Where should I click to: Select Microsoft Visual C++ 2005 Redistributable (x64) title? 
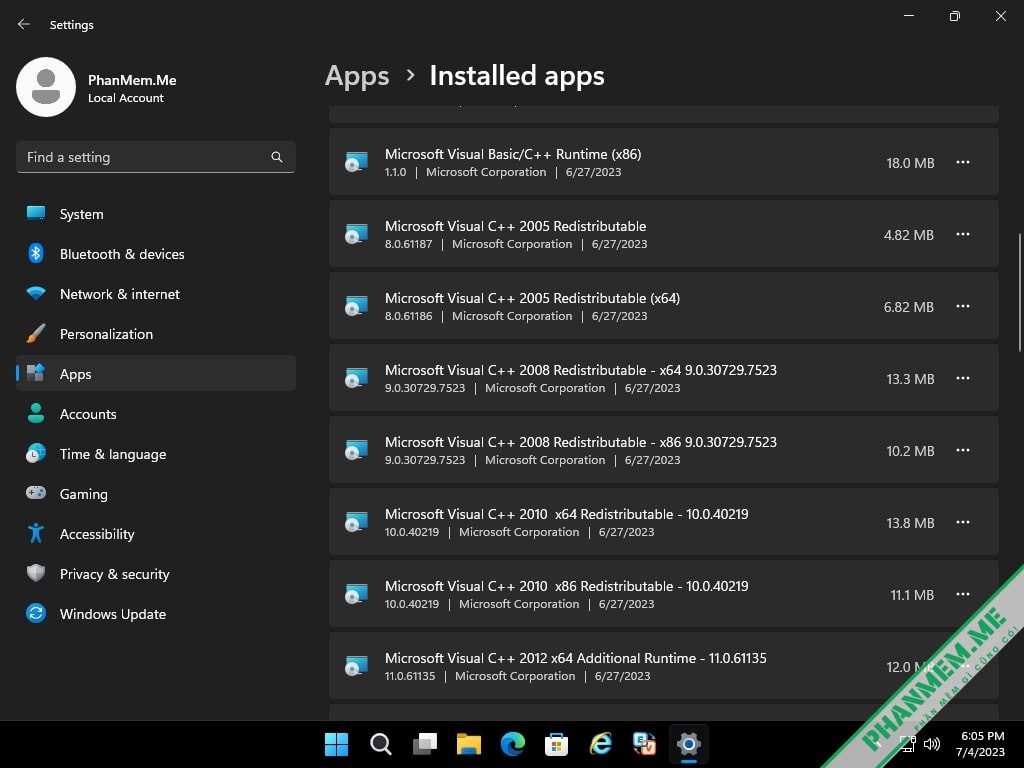pos(532,298)
